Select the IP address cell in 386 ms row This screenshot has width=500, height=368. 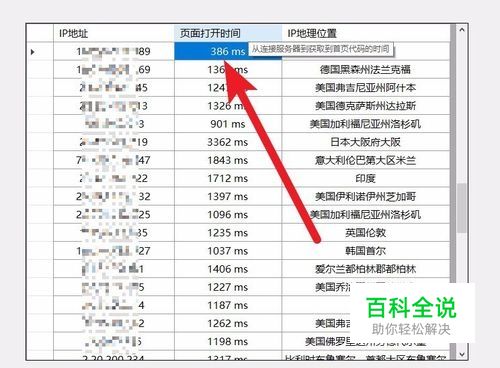[x=114, y=51]
